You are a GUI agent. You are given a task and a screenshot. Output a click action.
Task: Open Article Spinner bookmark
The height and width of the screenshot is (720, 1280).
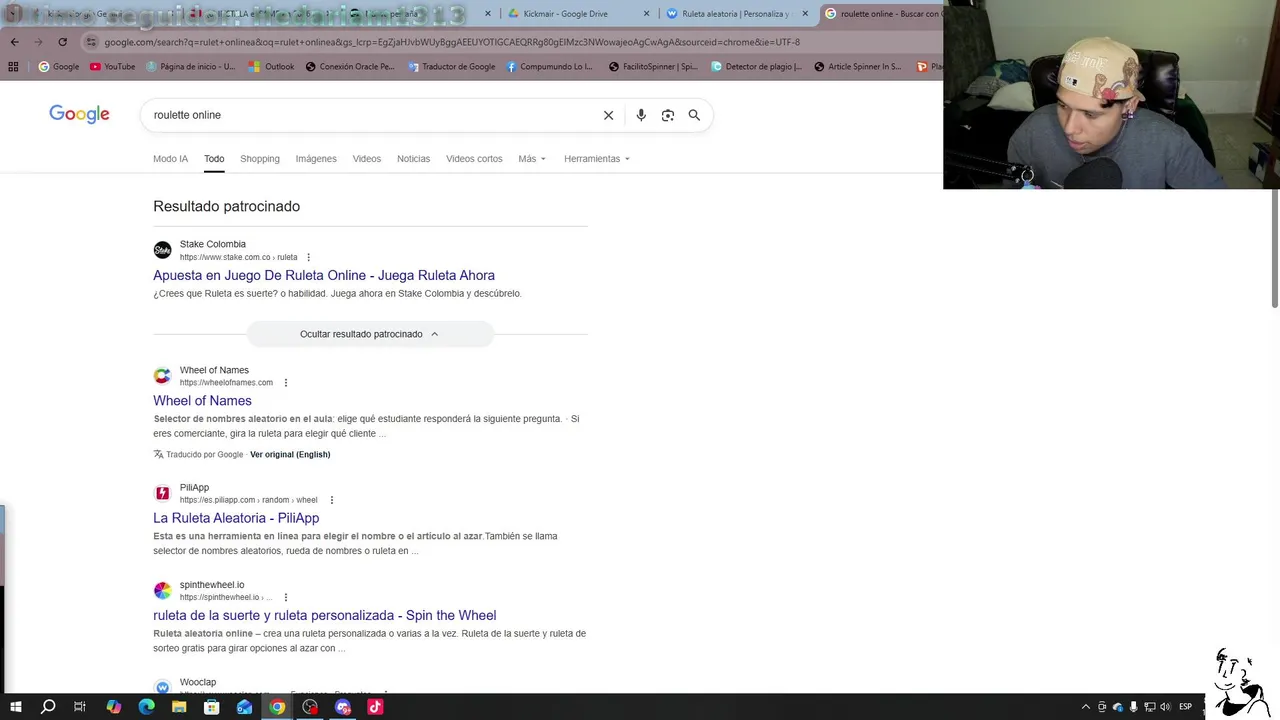858,67
